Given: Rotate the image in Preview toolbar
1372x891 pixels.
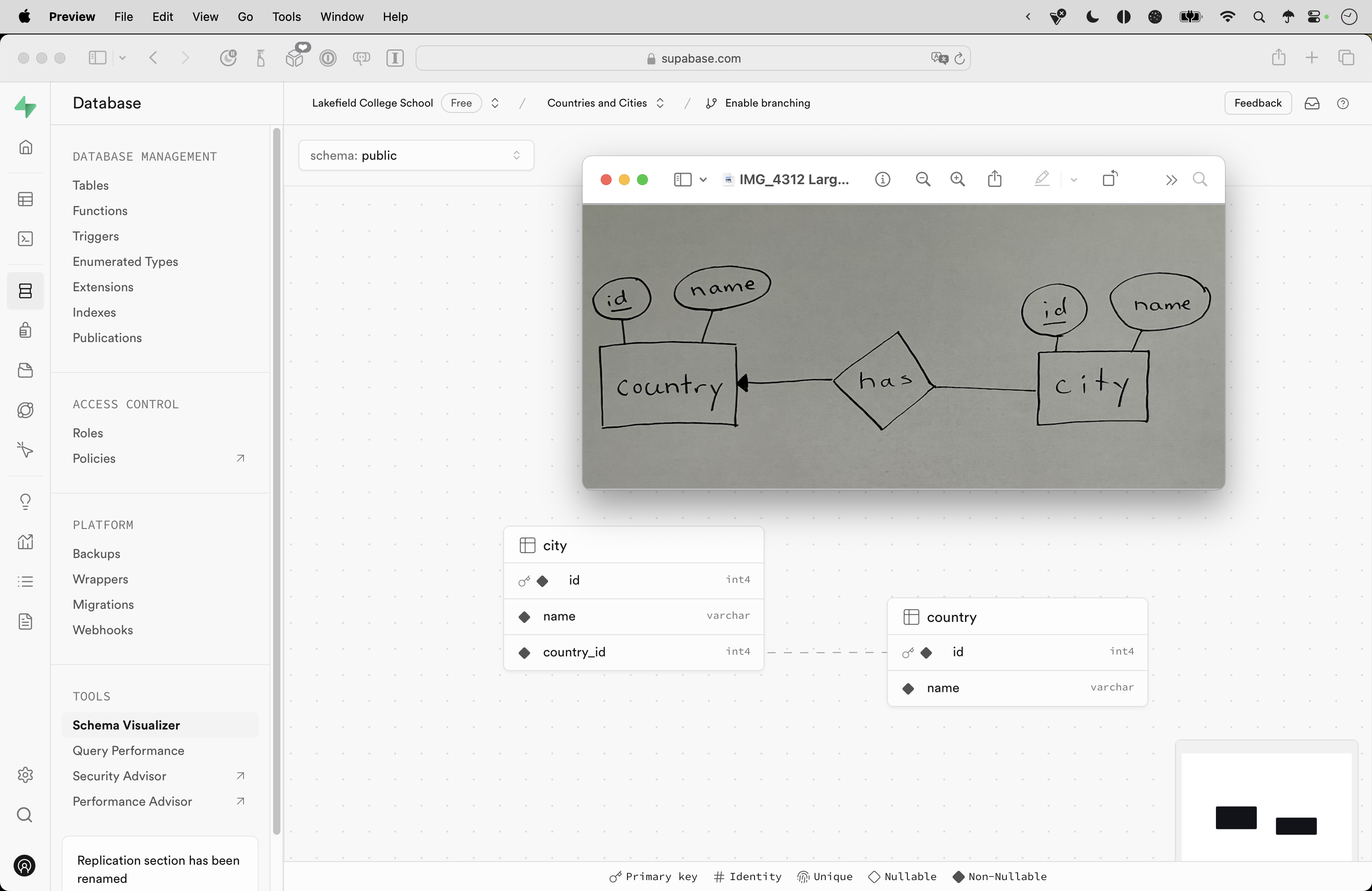Looking at the screenshot, I should point(1110,179).
